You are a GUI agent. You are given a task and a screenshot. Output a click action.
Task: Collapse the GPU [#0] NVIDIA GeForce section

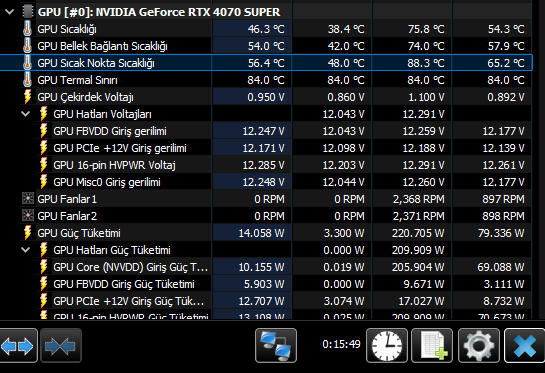[x=9, y=12]
